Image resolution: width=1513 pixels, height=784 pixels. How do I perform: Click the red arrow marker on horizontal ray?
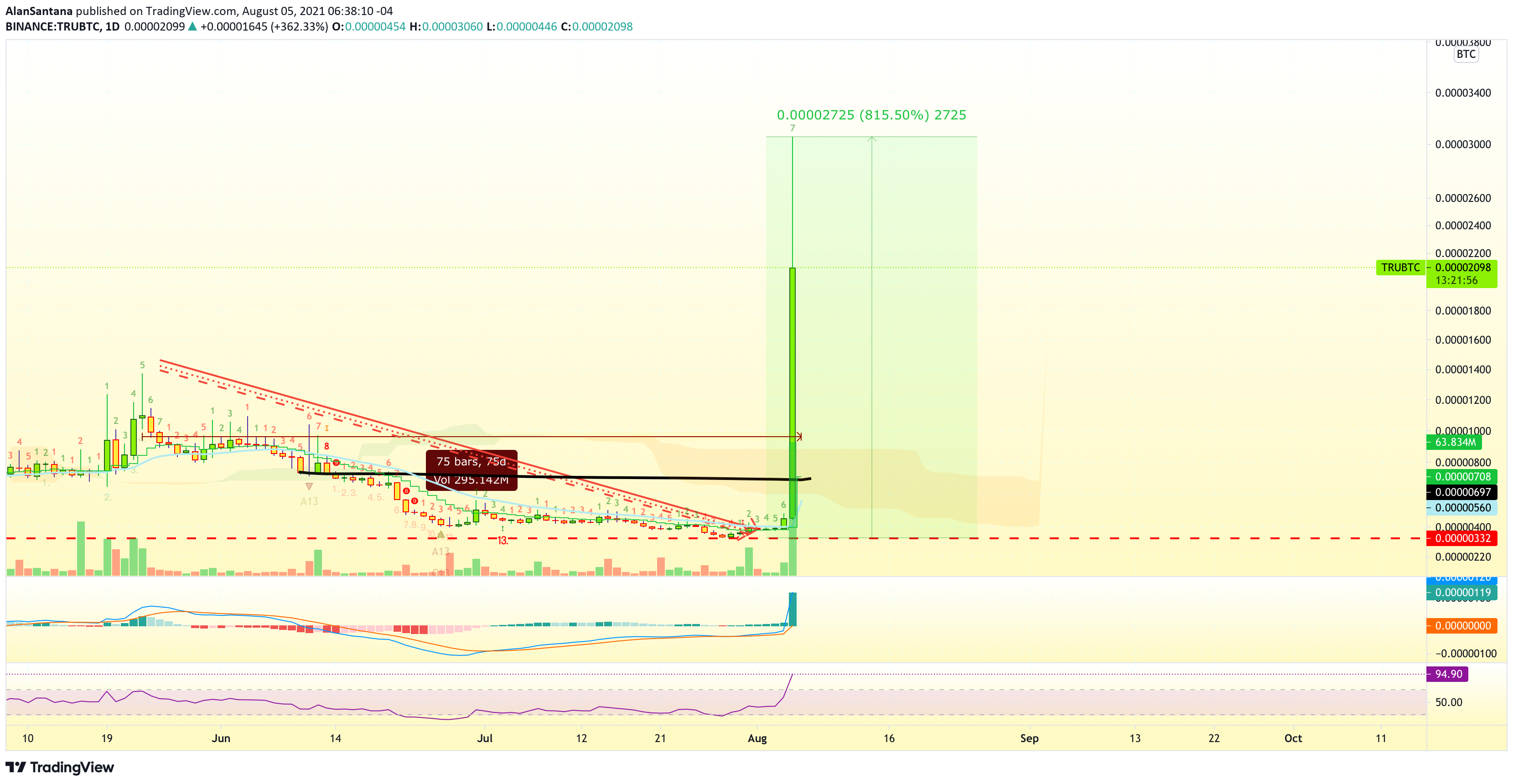click(799, 436)
